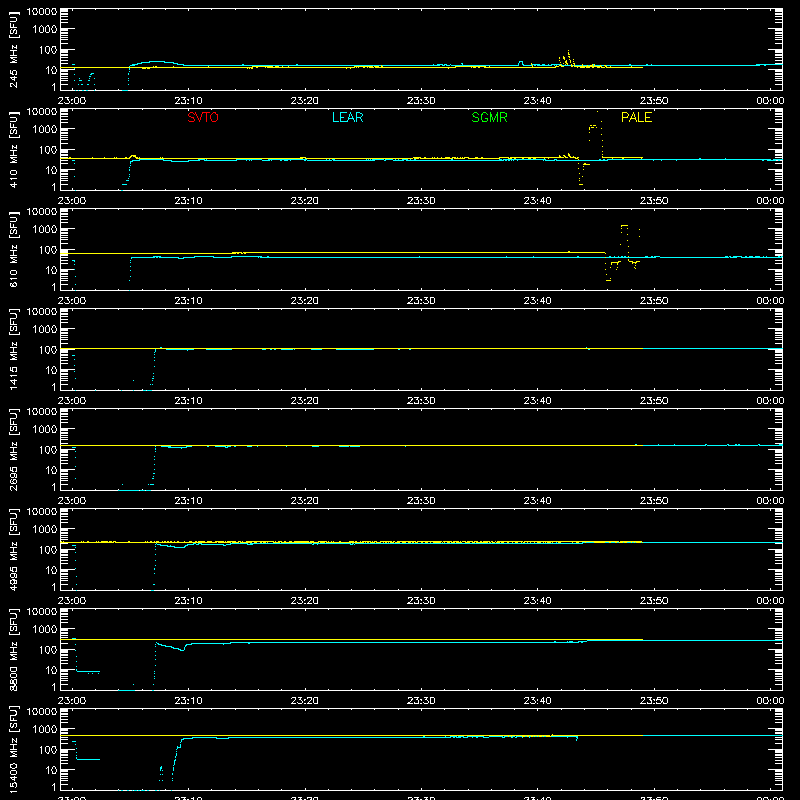The width and height of the screenshot is (800, 800).
Task: Click the yellow PALE station label
Action: (x=636, y=117)
